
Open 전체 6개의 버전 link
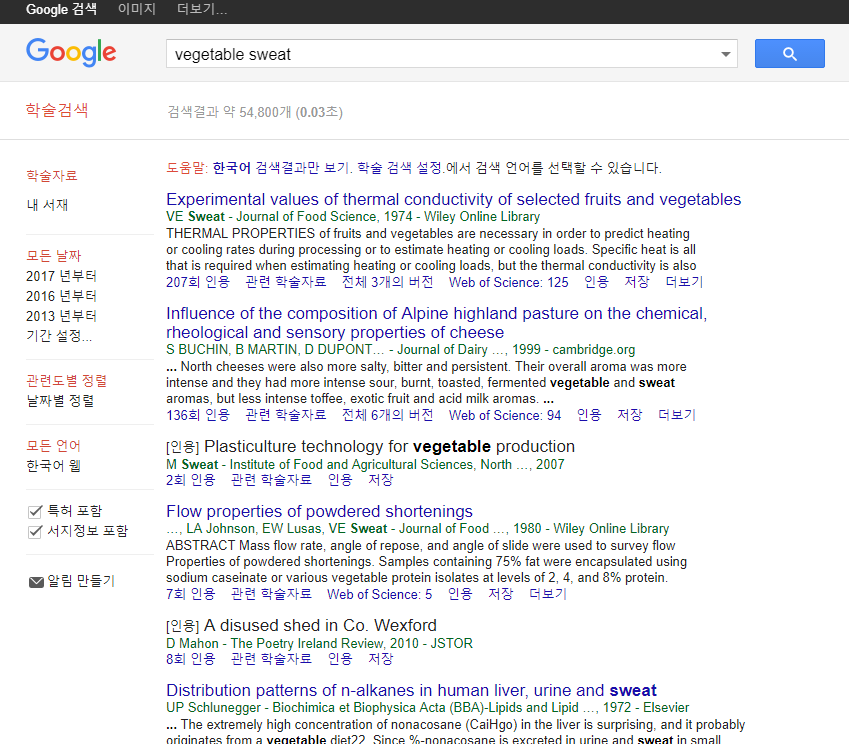pyautogui.click(x=387, y=415)
